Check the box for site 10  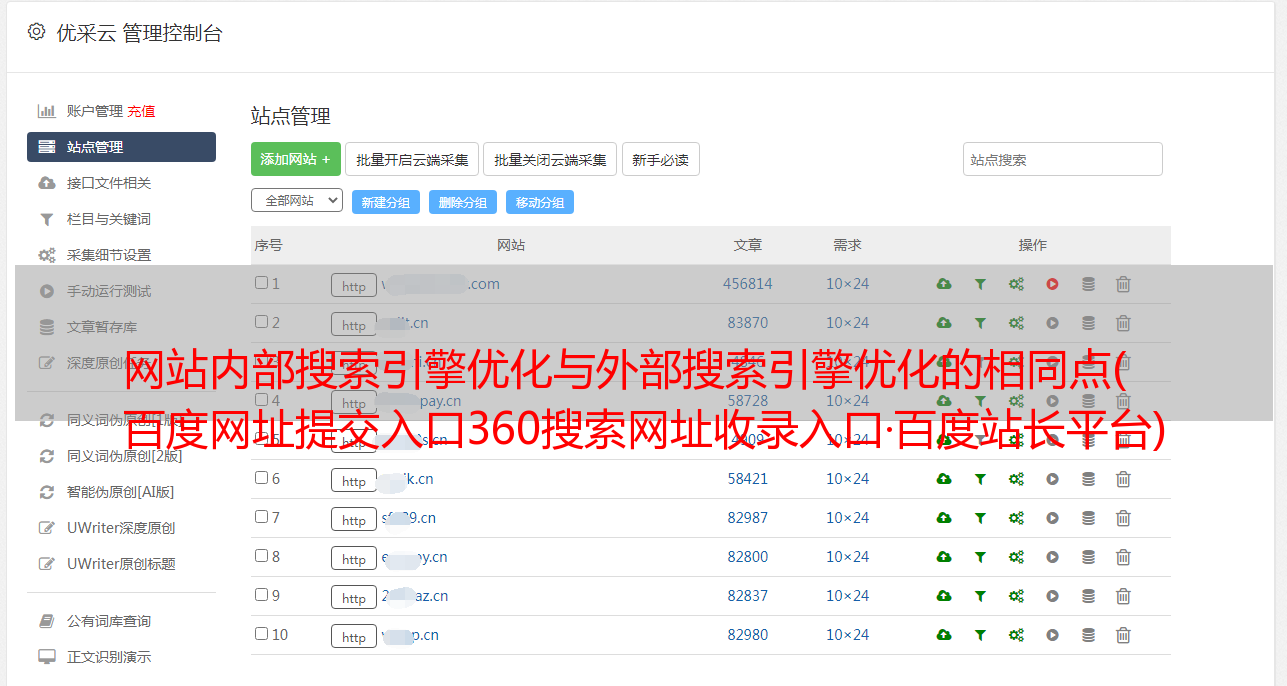261,634
